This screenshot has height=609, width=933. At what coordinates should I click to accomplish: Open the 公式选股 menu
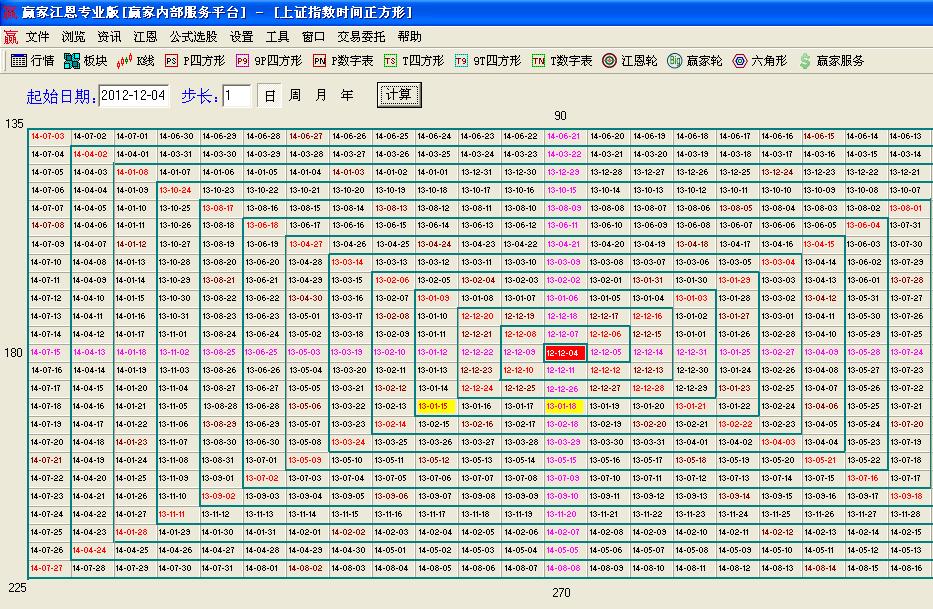coord(193,36)
